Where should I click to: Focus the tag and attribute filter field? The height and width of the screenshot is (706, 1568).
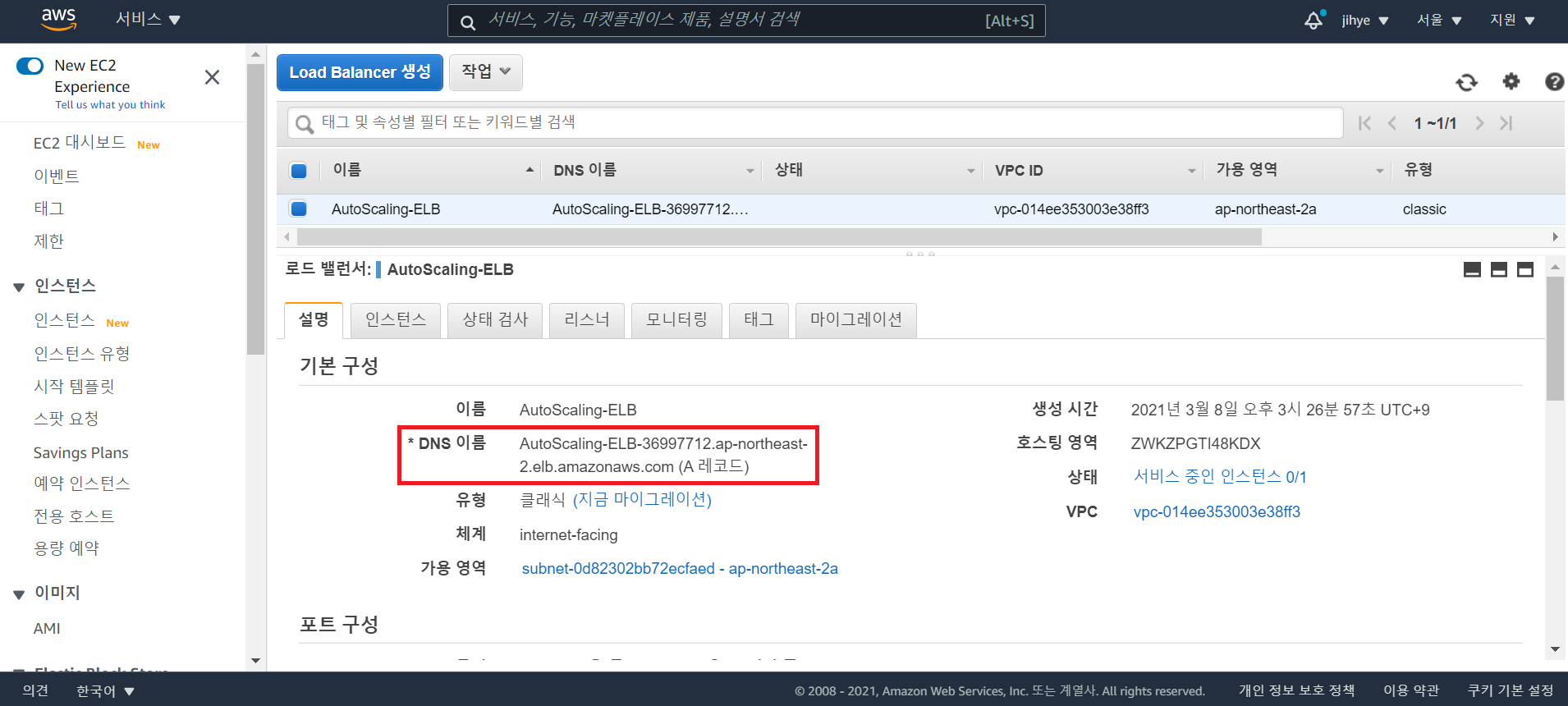tap(815, 123)
